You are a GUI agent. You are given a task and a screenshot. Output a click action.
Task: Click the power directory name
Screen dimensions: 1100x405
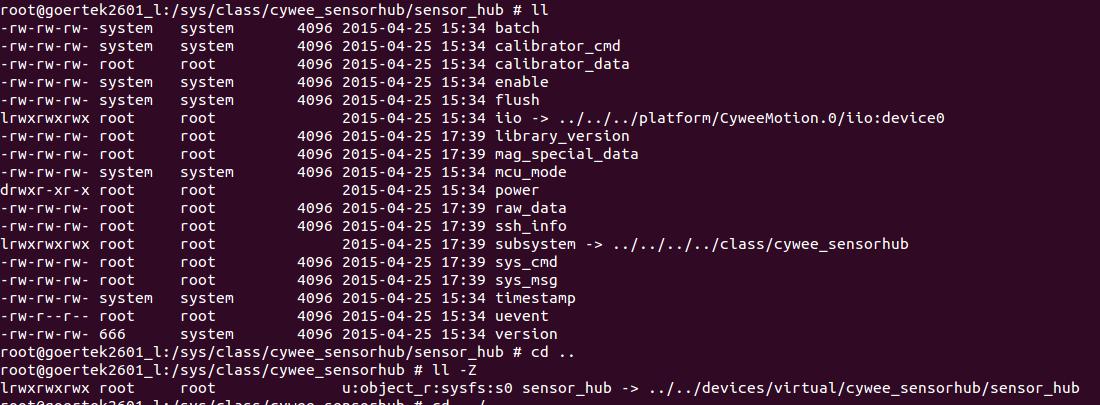click(x=517, y=190)
